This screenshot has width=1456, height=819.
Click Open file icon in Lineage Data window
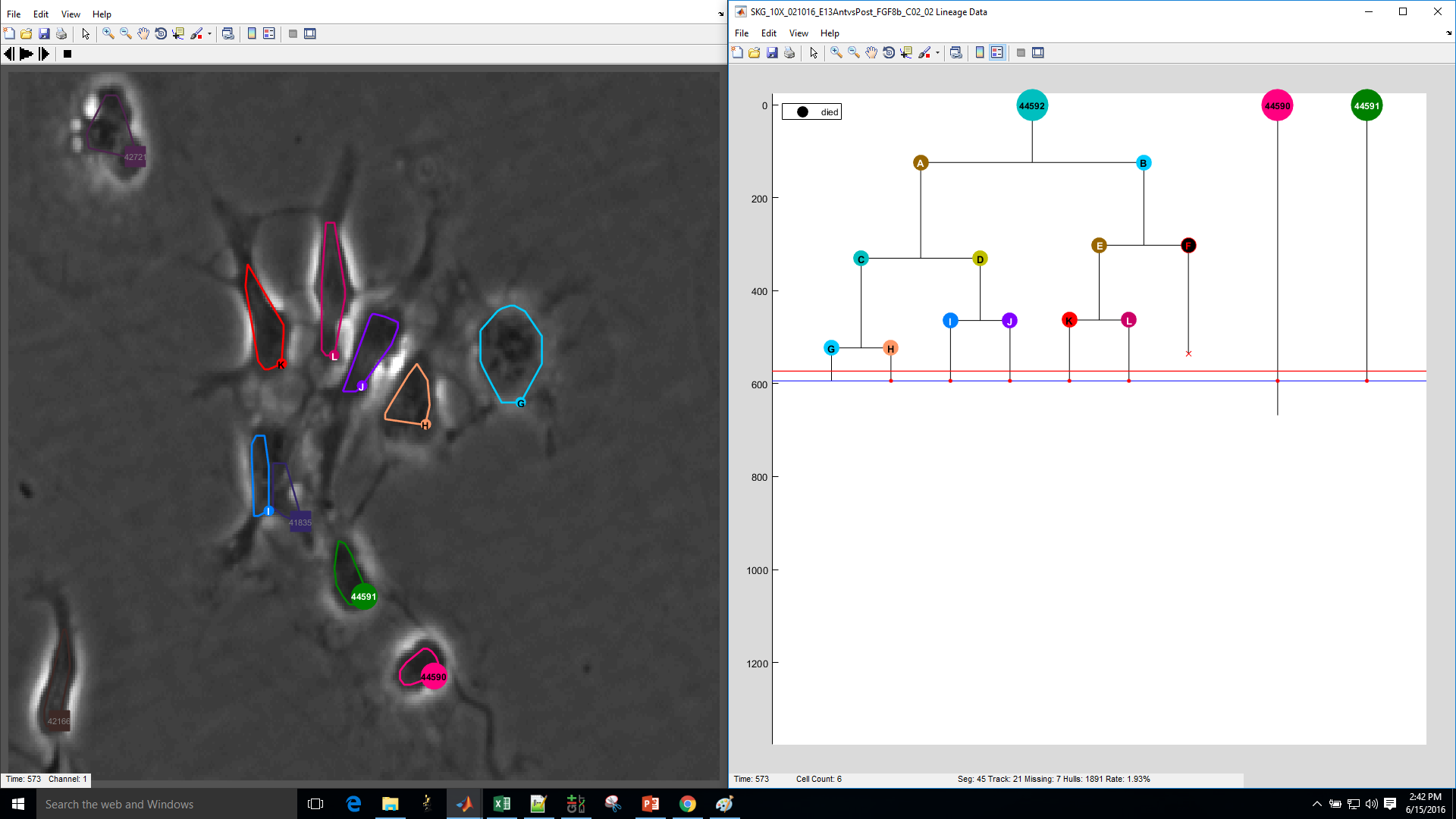coord(755,52)
